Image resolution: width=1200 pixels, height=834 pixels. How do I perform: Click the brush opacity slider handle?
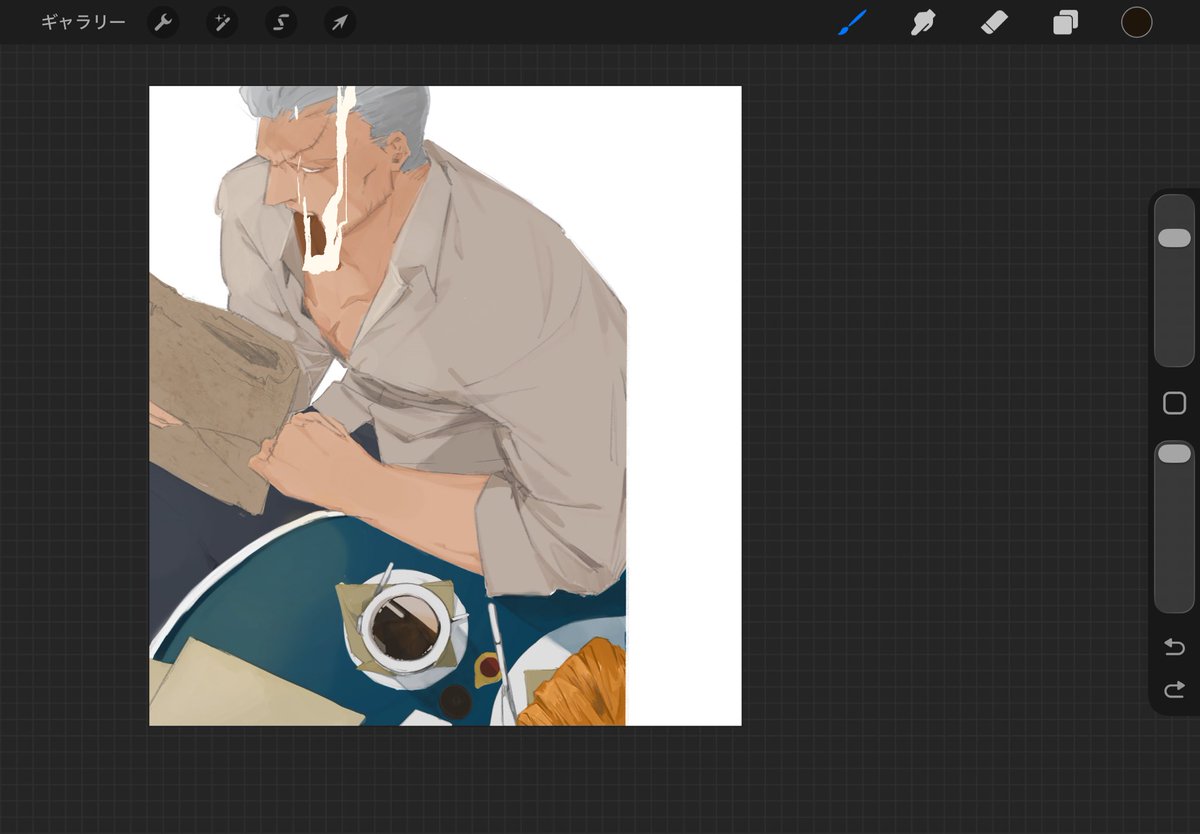point(1174,454)
